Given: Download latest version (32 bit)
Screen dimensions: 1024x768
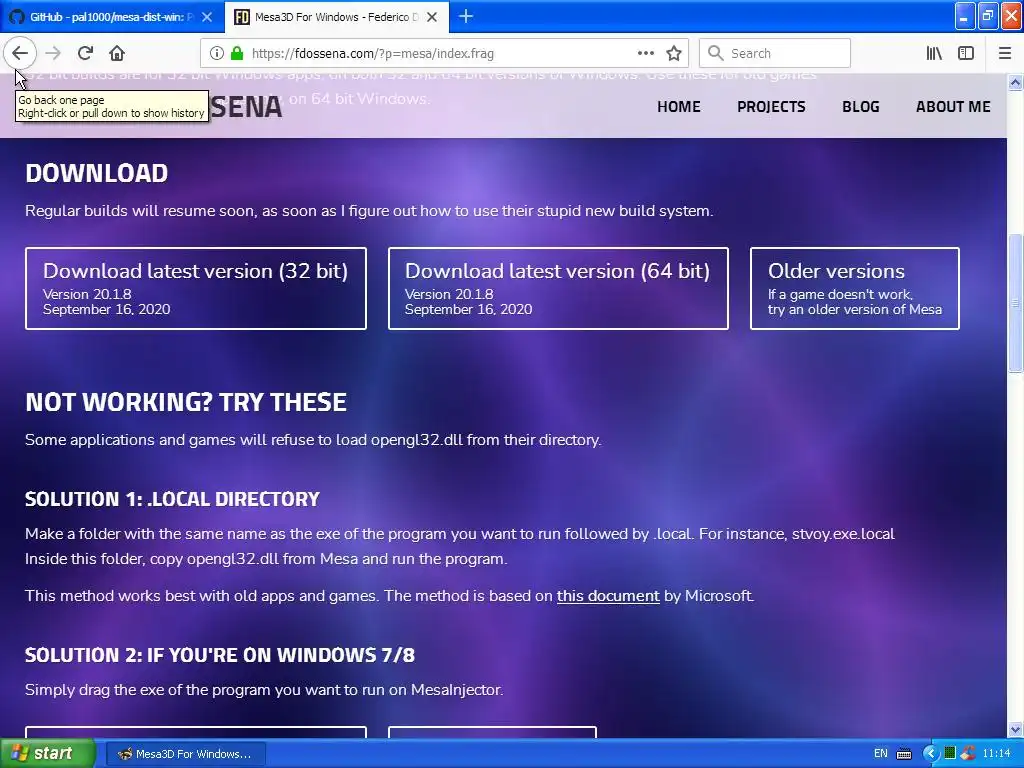Looking at the screenshot, I should (x=196, y=288).
